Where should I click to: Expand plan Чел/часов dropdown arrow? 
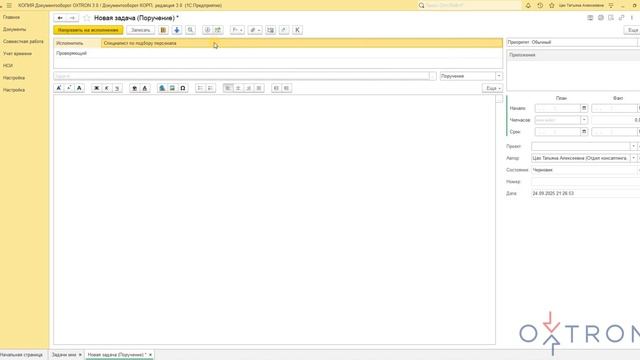tap(584, 120)
